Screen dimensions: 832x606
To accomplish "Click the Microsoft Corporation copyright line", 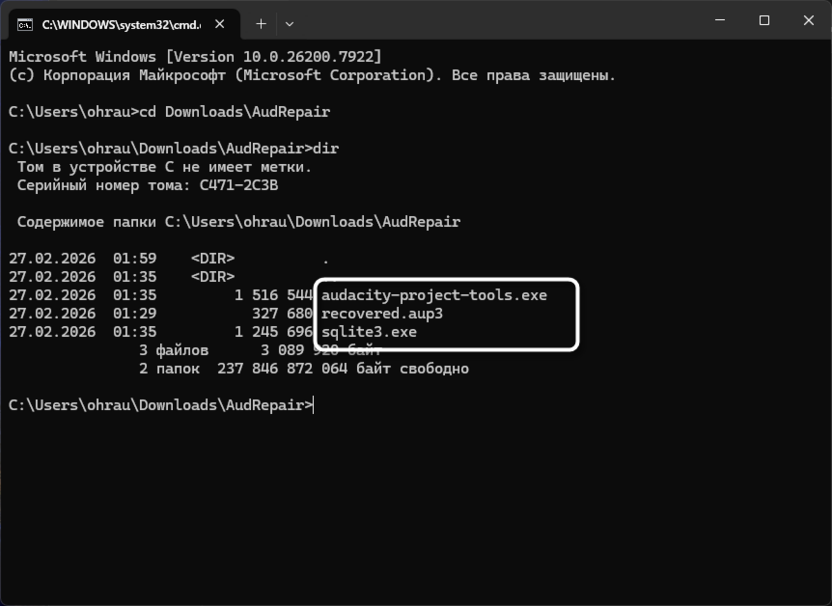I will (312, 75).
